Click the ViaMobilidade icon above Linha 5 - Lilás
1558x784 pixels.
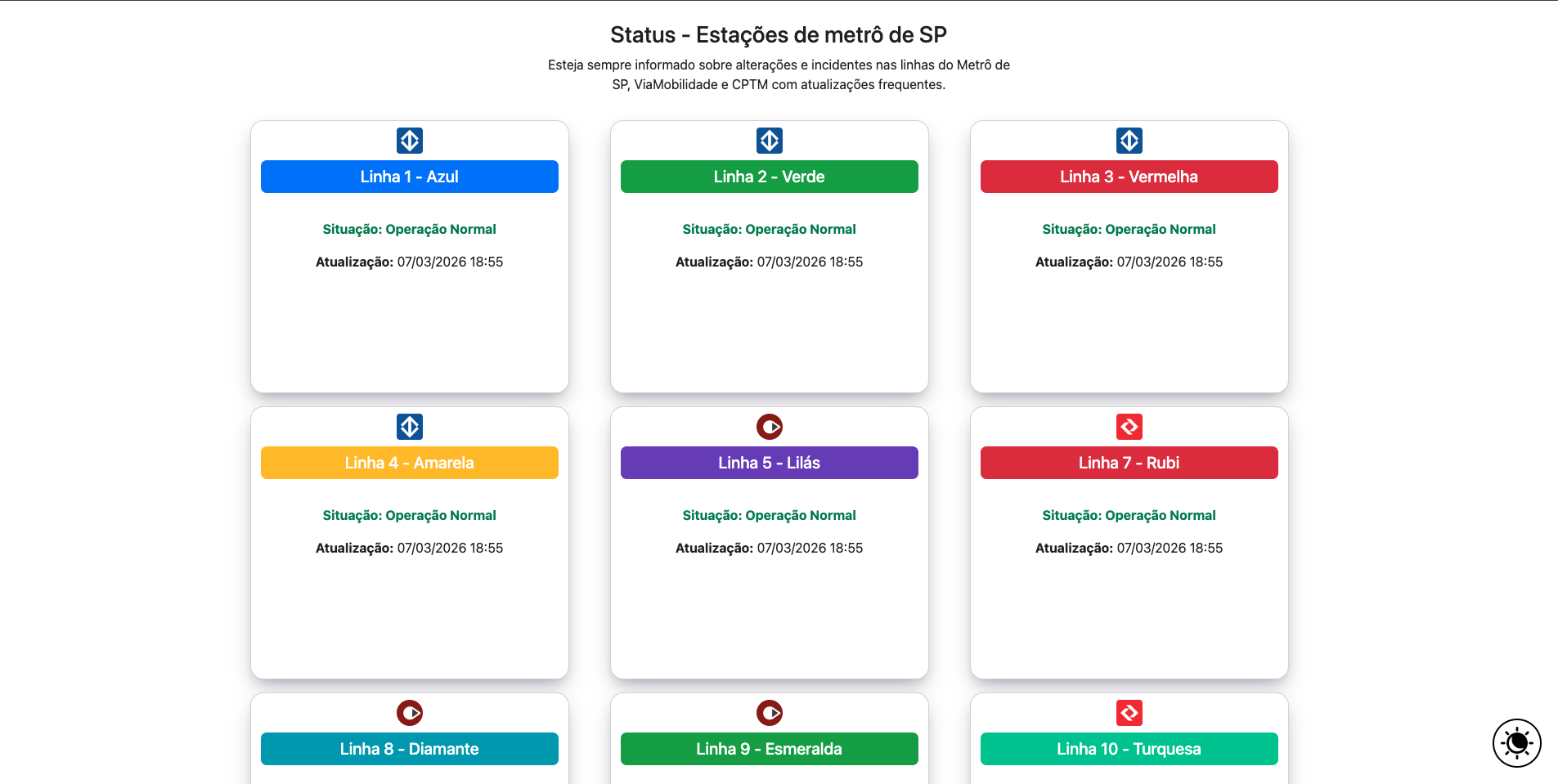769,426
